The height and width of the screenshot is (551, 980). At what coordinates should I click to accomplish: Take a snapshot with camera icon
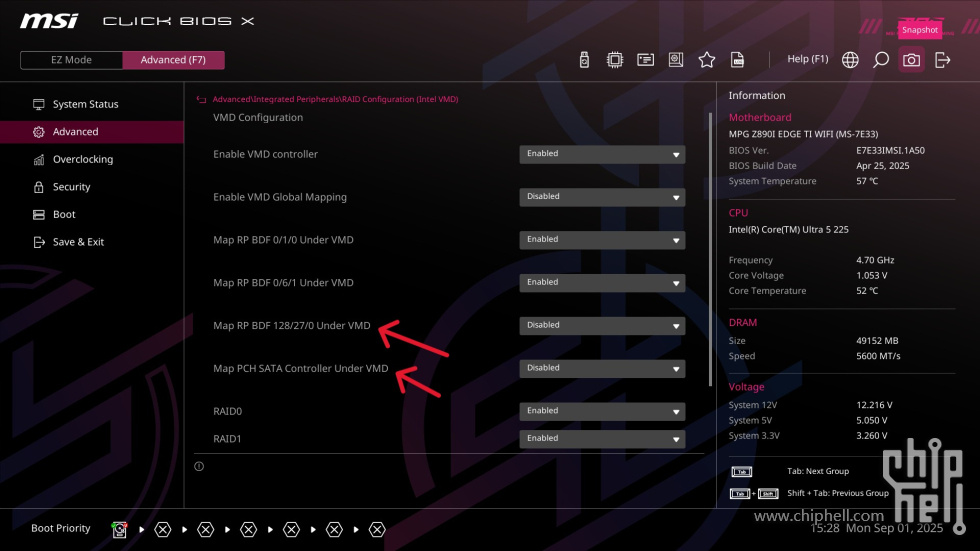[911, 60]
